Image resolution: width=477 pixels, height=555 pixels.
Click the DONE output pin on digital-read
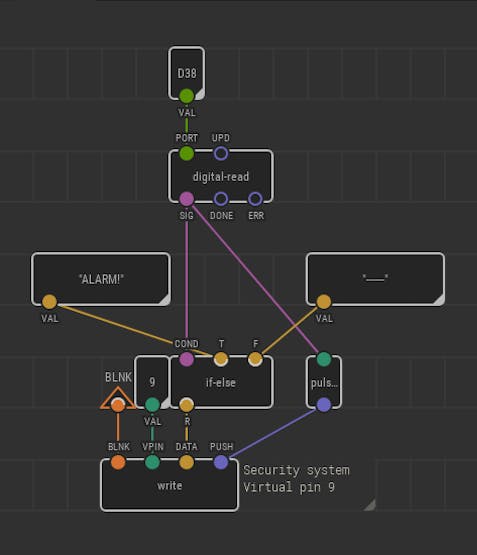click(221, 199)
